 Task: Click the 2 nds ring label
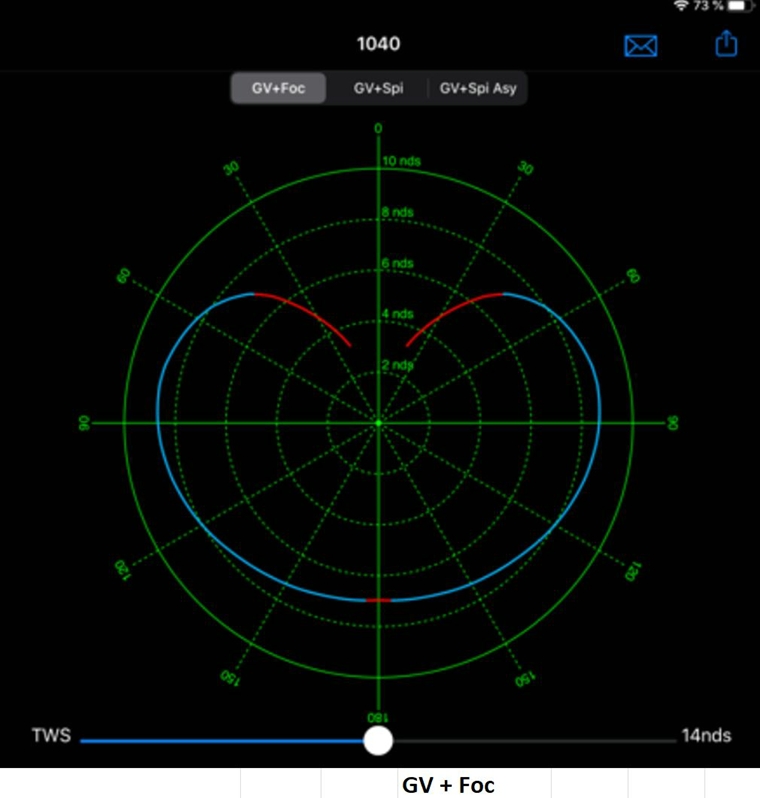pos(397,365)
